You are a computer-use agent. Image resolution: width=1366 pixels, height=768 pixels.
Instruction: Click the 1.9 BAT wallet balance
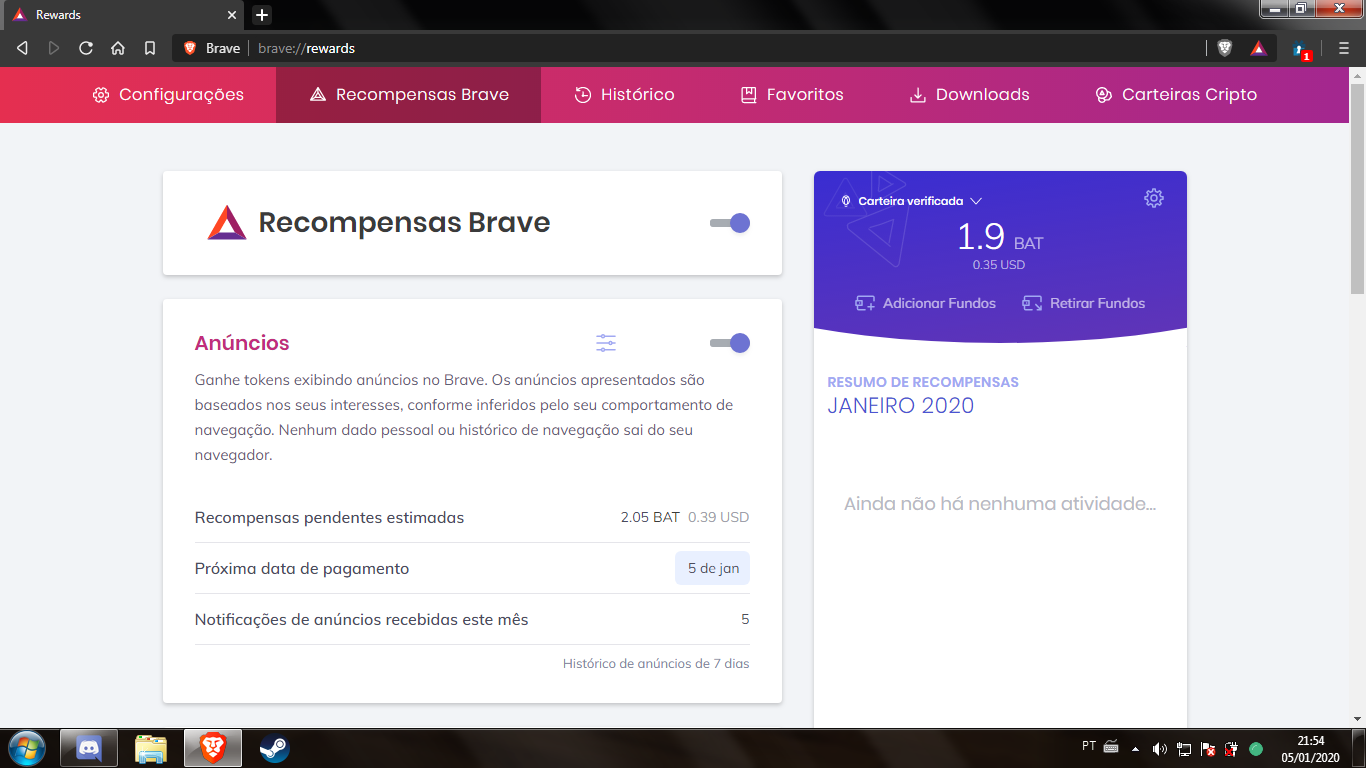pos(1000,237)
